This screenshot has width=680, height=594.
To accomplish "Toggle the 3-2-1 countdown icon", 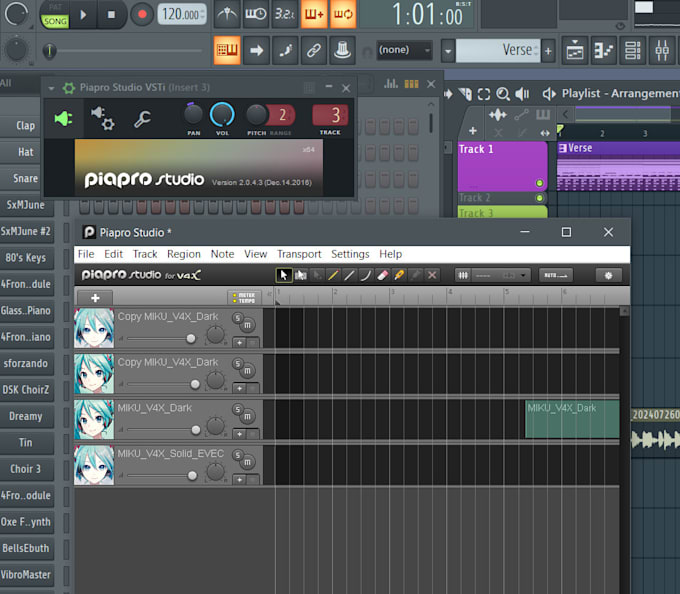I will tap(285, 14).
